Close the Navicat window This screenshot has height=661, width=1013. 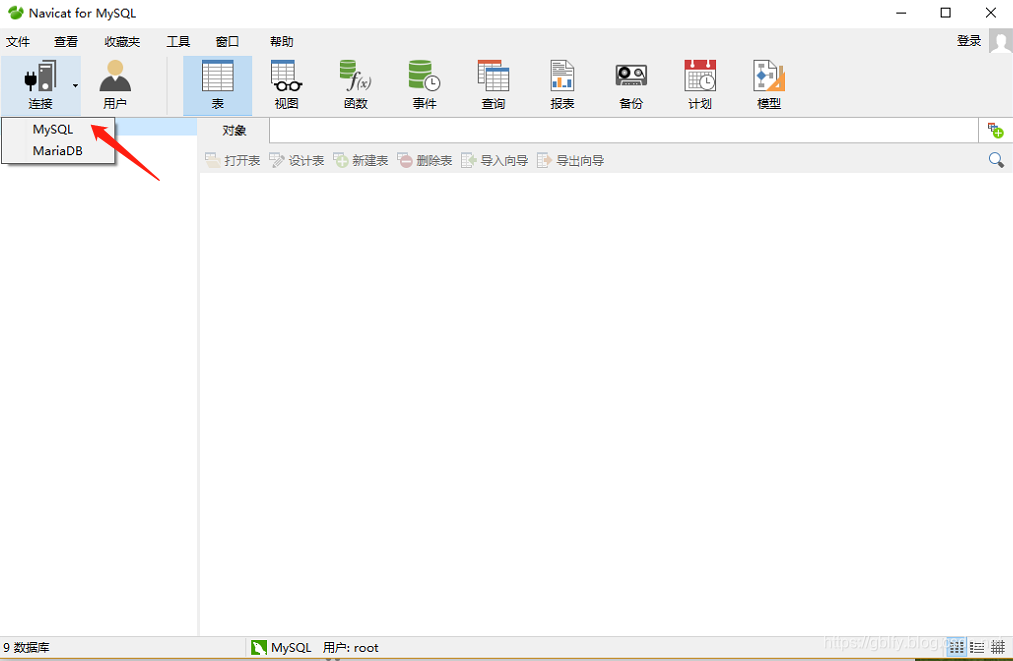point(990,13)
